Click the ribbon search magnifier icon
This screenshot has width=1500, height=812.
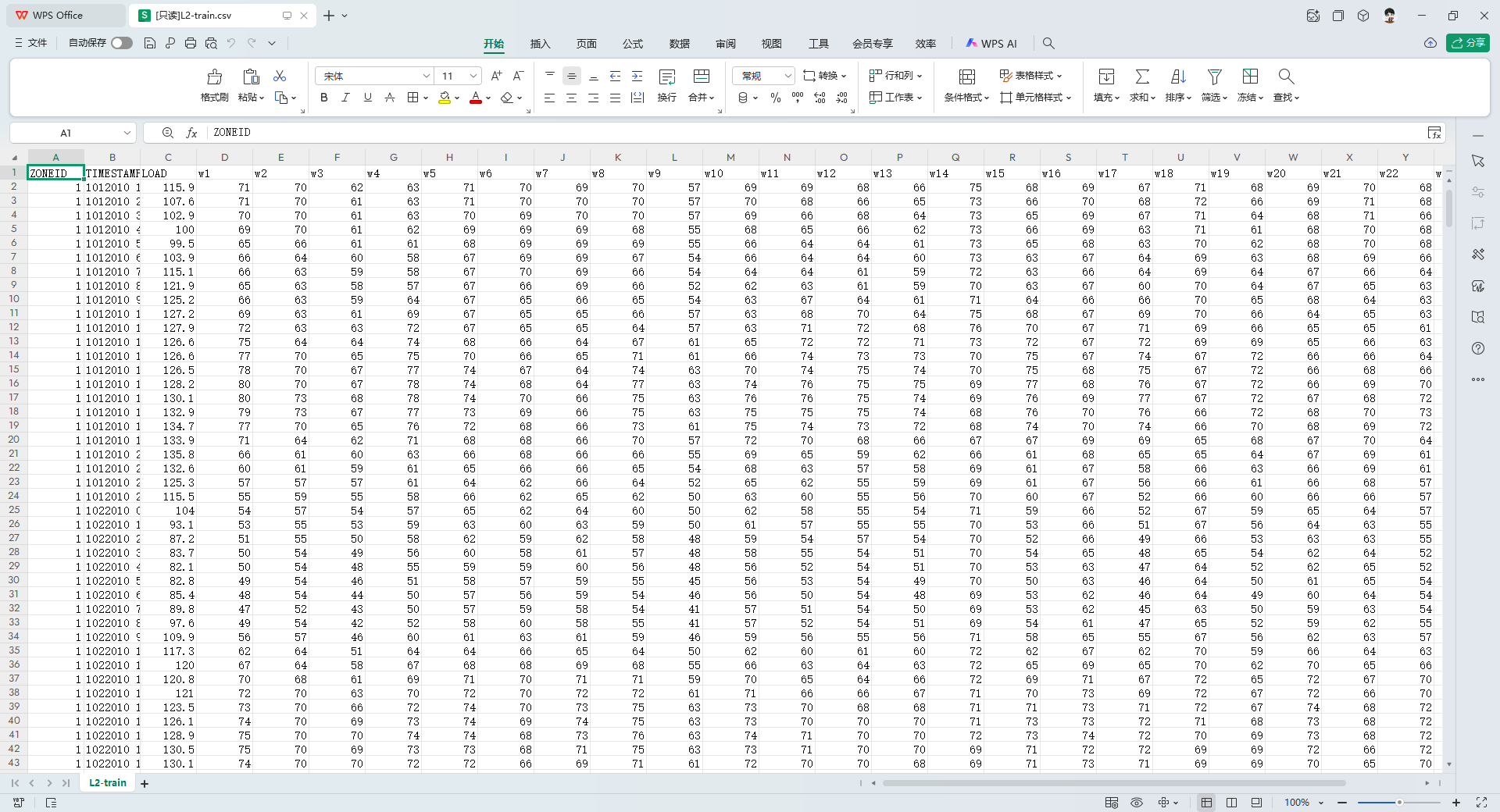1048,44
